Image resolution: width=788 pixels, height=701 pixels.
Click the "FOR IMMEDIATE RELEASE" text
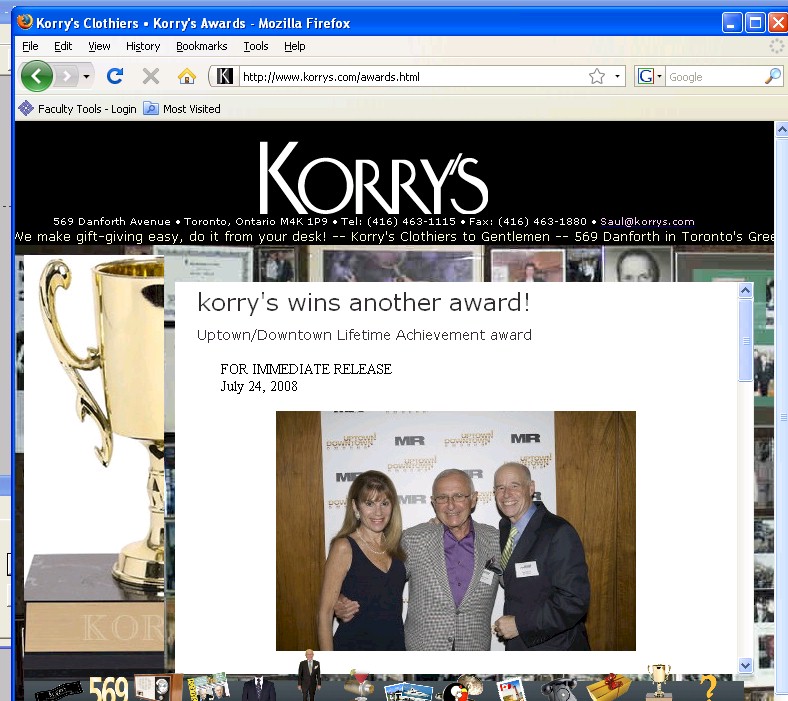[306, 369]
